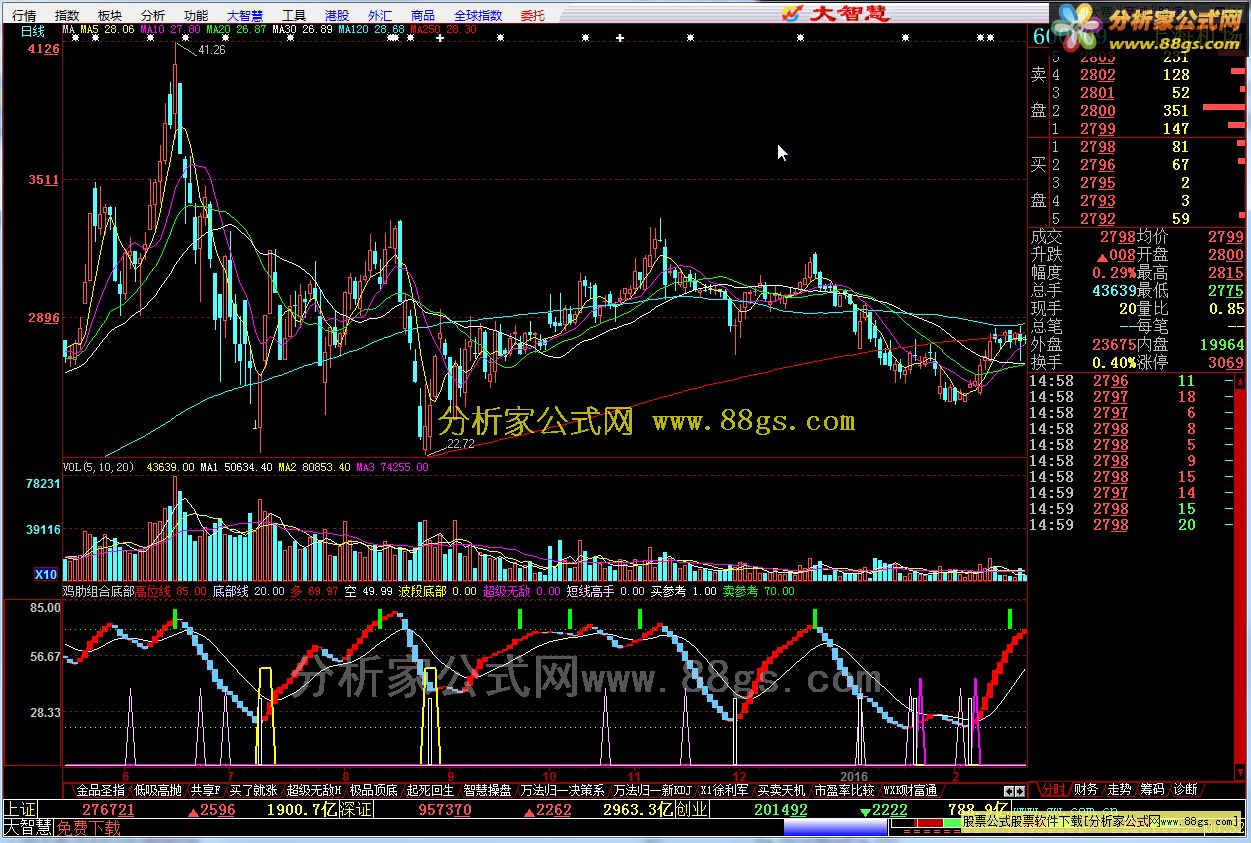Select the 买了就涨 indicator tab
This screenshot has width=1251, height=843.
[253, 790]
